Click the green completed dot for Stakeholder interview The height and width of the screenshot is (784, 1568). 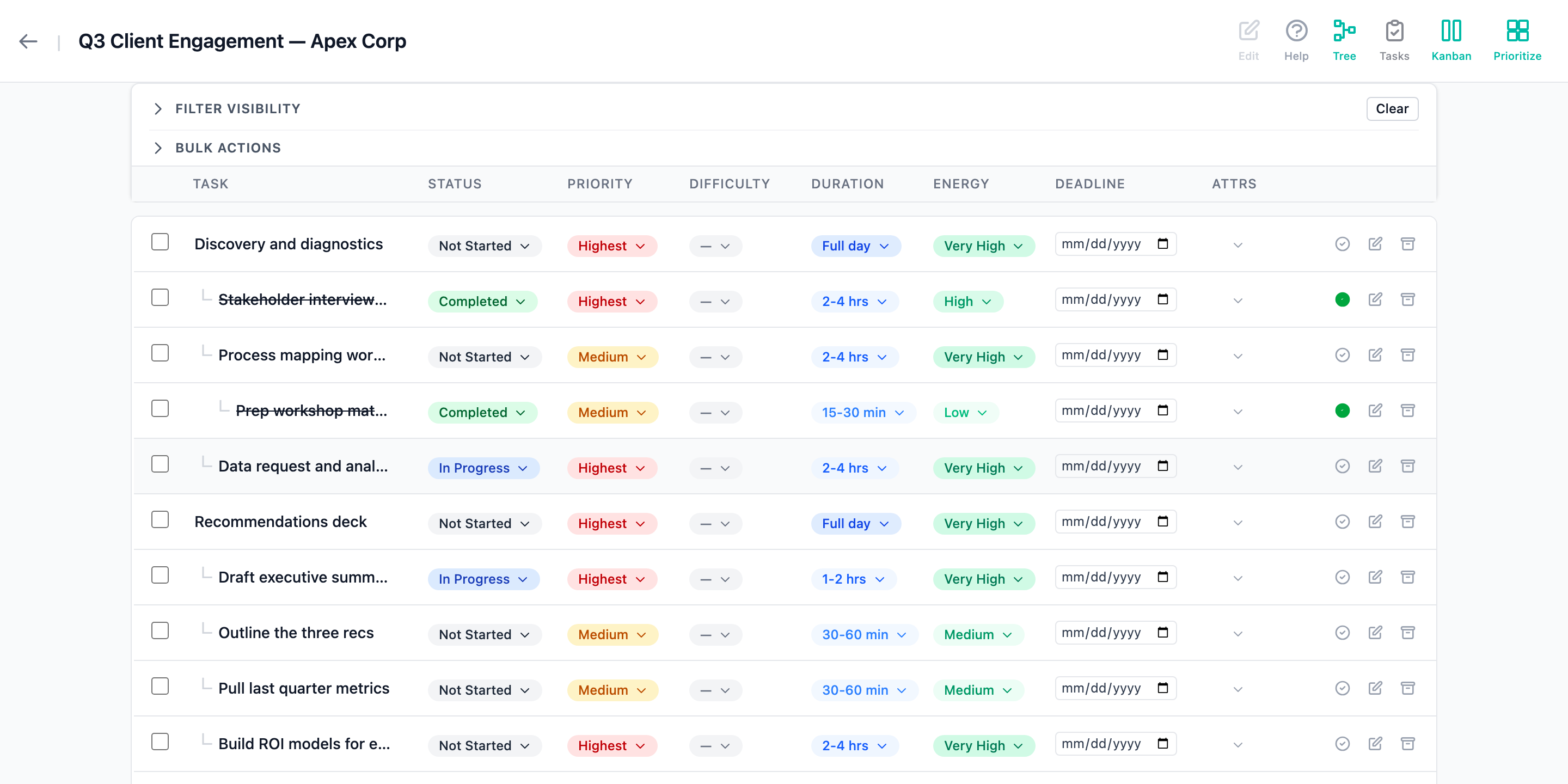coord(1342,299)
